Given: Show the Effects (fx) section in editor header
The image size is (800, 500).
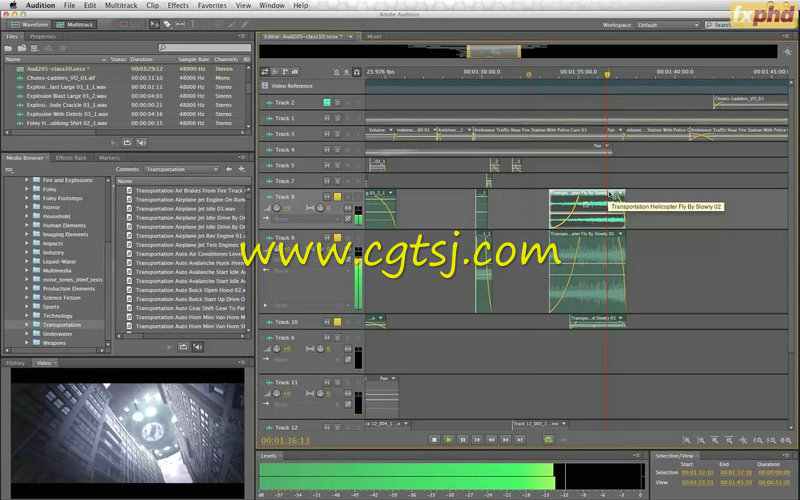Looking at the screenshot, I should (274, 72).
